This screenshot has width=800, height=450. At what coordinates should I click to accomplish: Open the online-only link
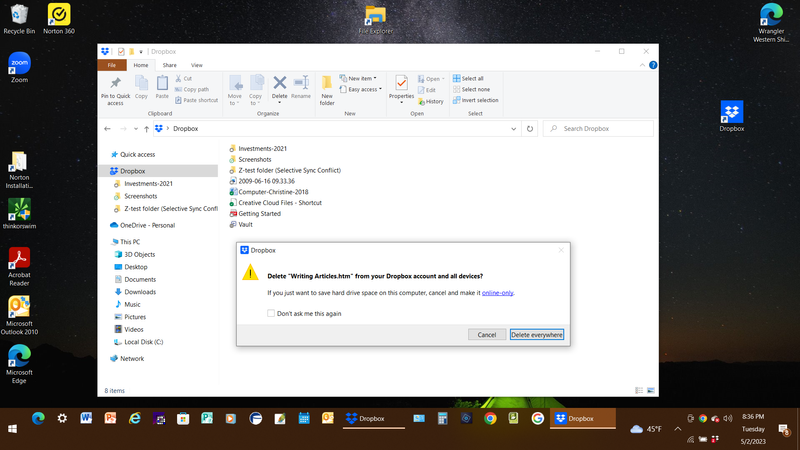click(x=497, y=293)
